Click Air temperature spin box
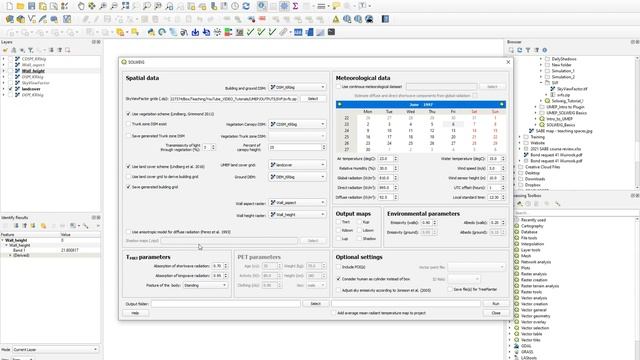Image resolution: width=640 pixels, height=360 pixels. point(388,158)
